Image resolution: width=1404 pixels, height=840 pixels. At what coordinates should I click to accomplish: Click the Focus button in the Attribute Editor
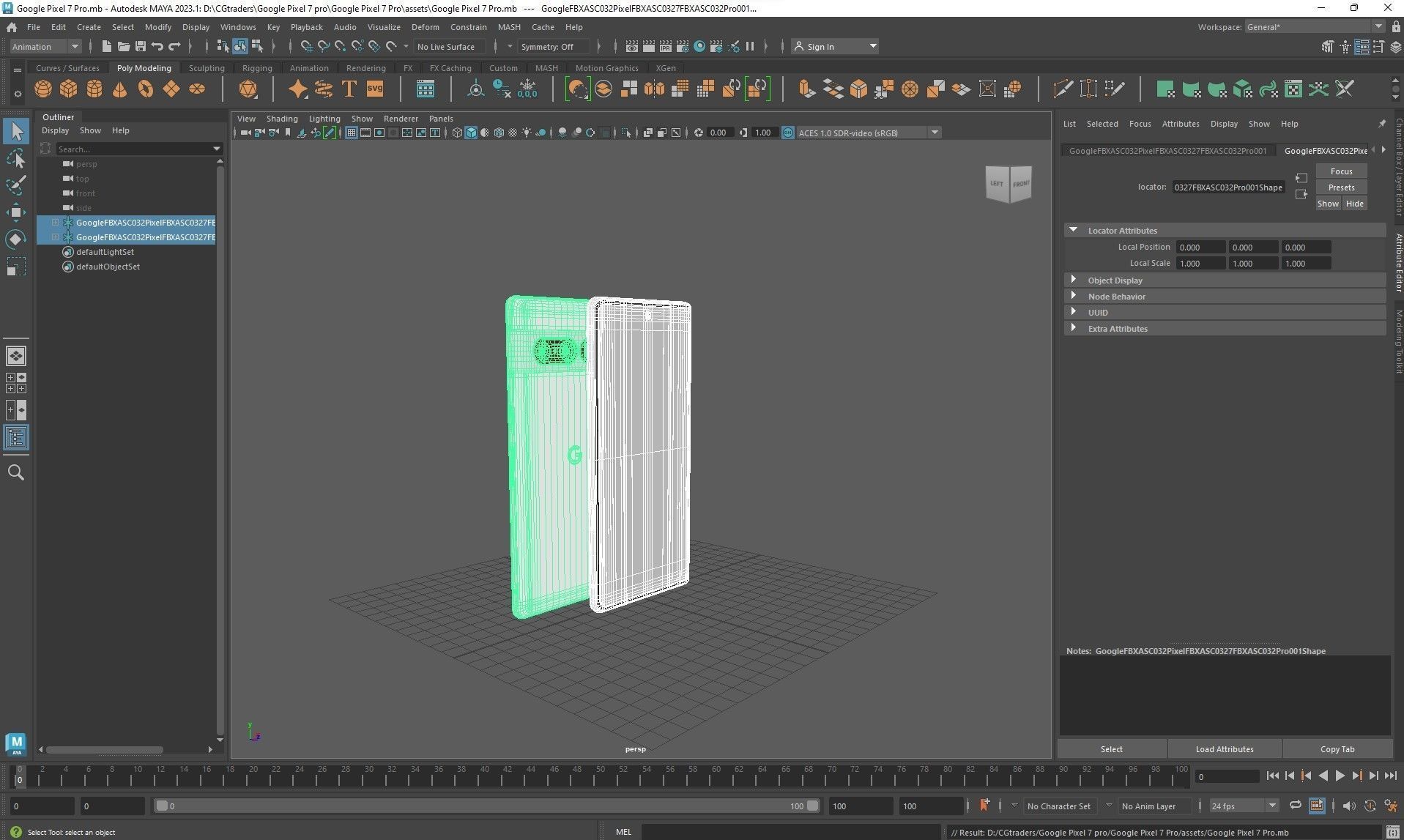1341,171
